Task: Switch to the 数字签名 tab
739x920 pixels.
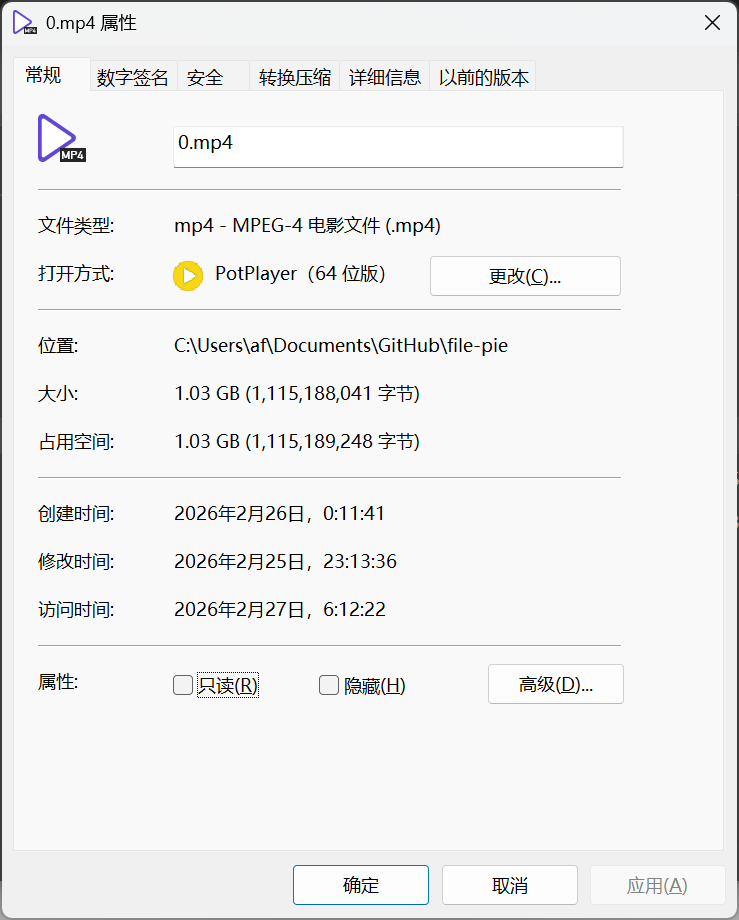Action: 132,77
